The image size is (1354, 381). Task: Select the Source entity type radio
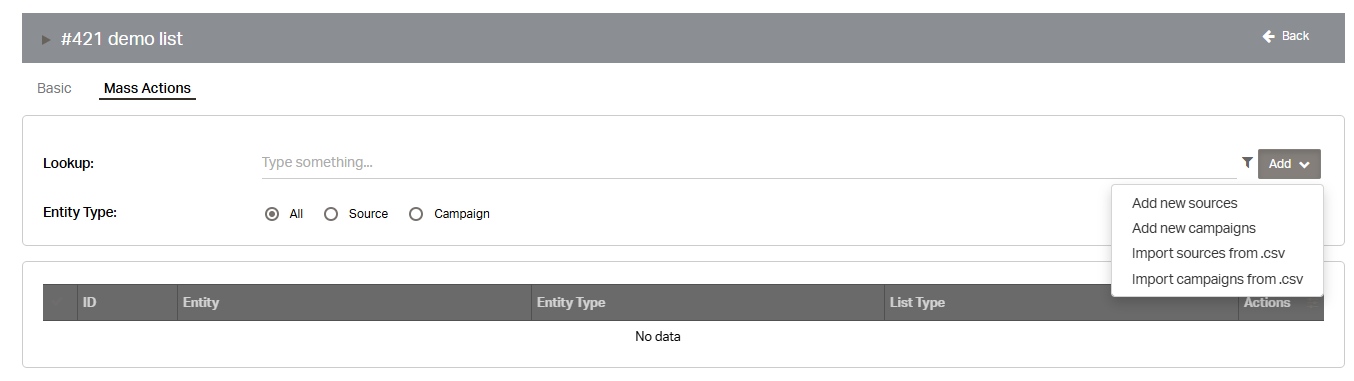pyautogui.click(x=332, y=214)
